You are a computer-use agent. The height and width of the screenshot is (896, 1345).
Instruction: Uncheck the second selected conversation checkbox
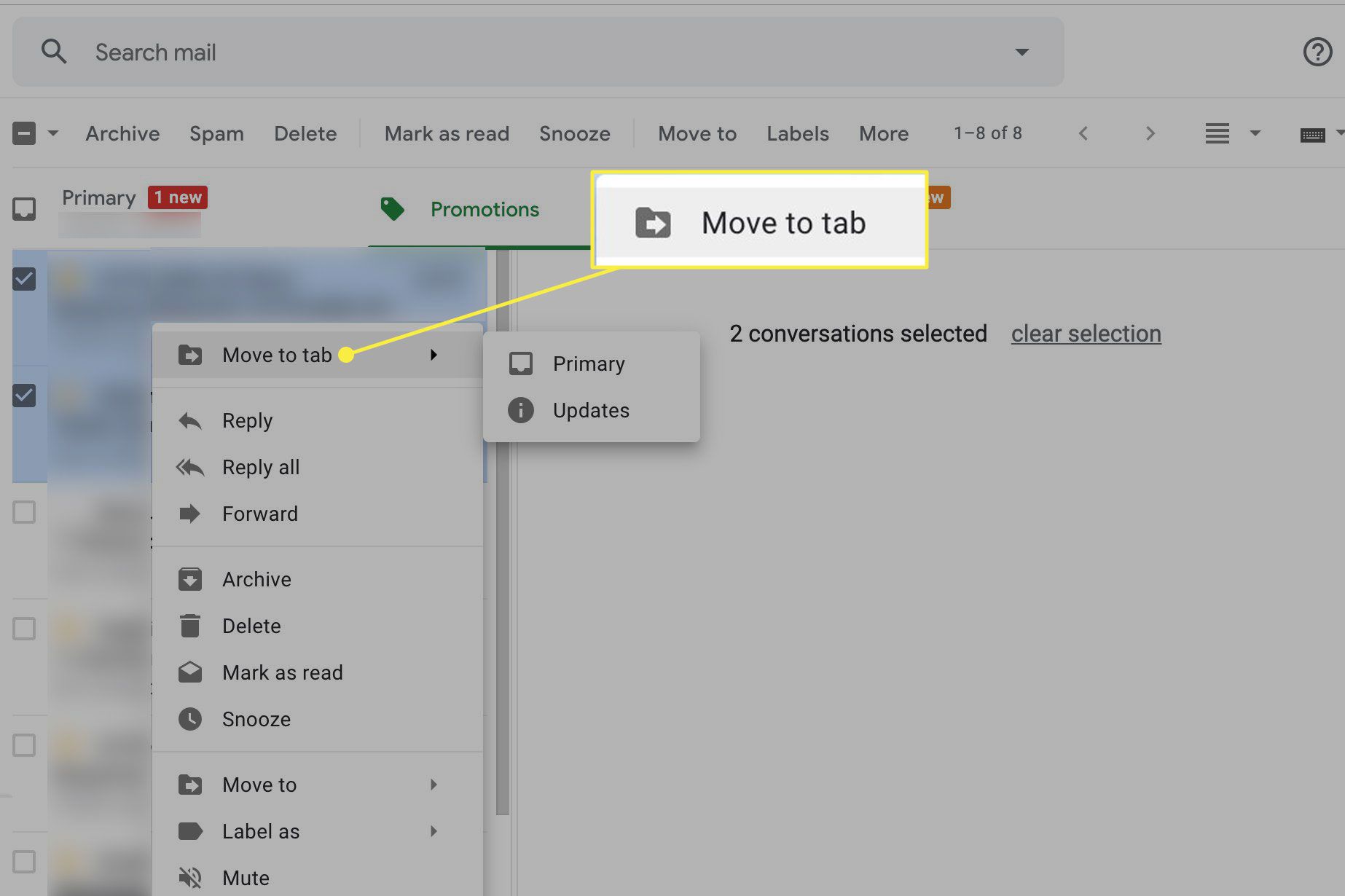24,395
